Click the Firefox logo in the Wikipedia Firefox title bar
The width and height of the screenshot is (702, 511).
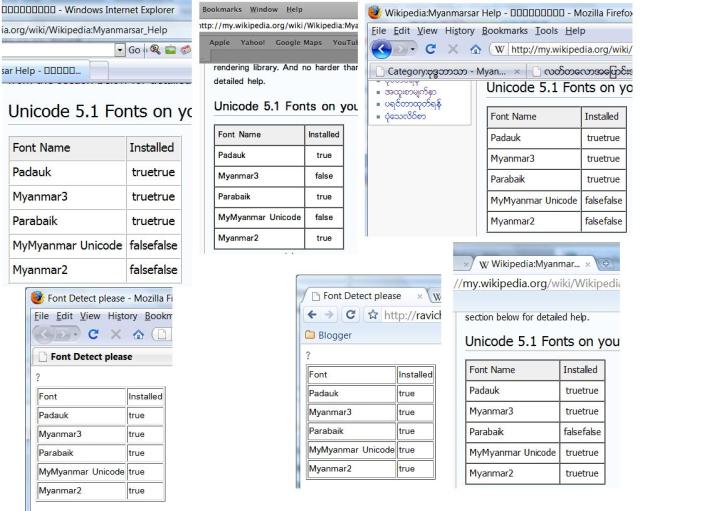point(375,13)
